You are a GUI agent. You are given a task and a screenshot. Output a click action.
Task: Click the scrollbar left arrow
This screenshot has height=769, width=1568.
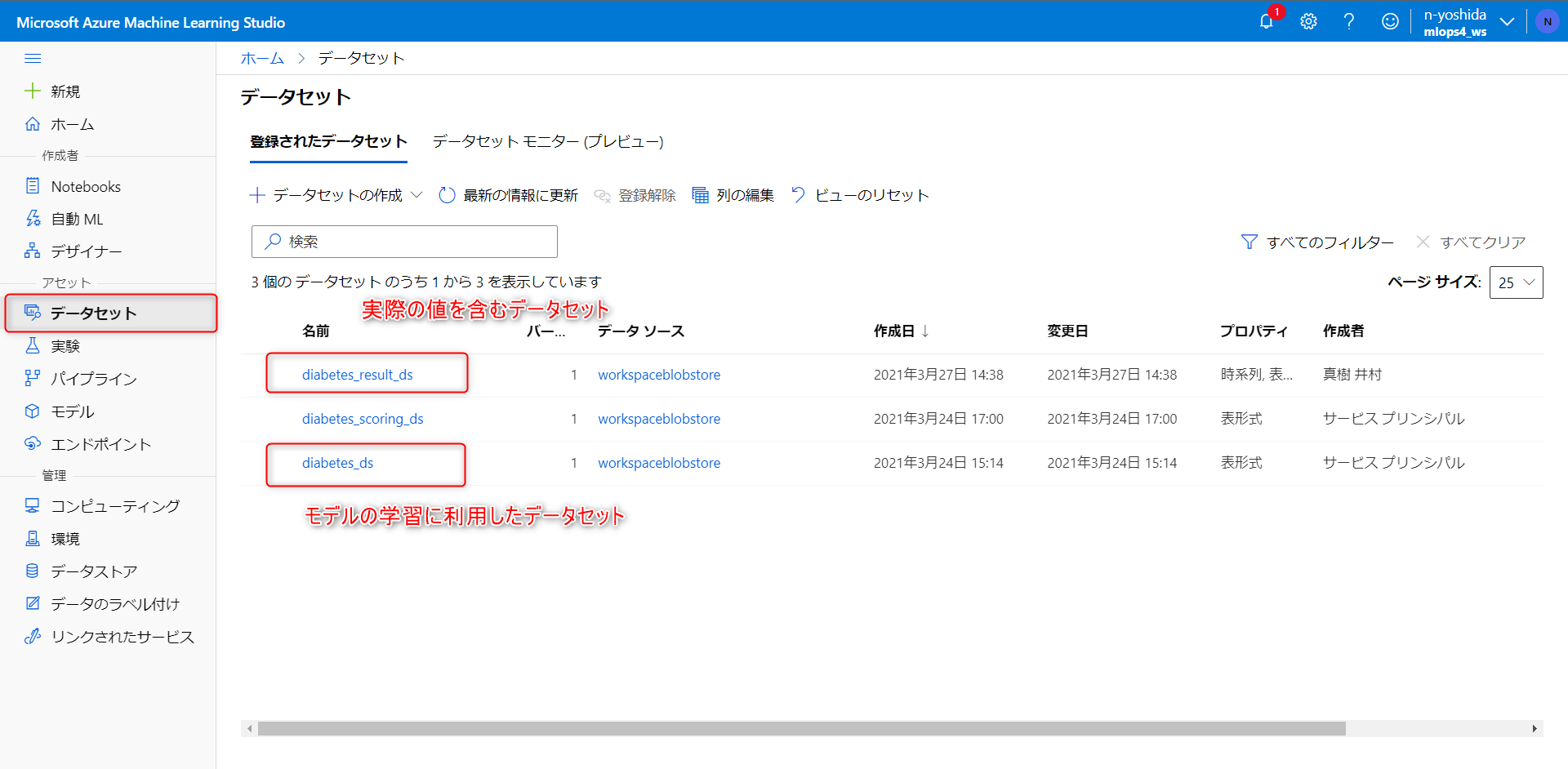tap(249, 728)
